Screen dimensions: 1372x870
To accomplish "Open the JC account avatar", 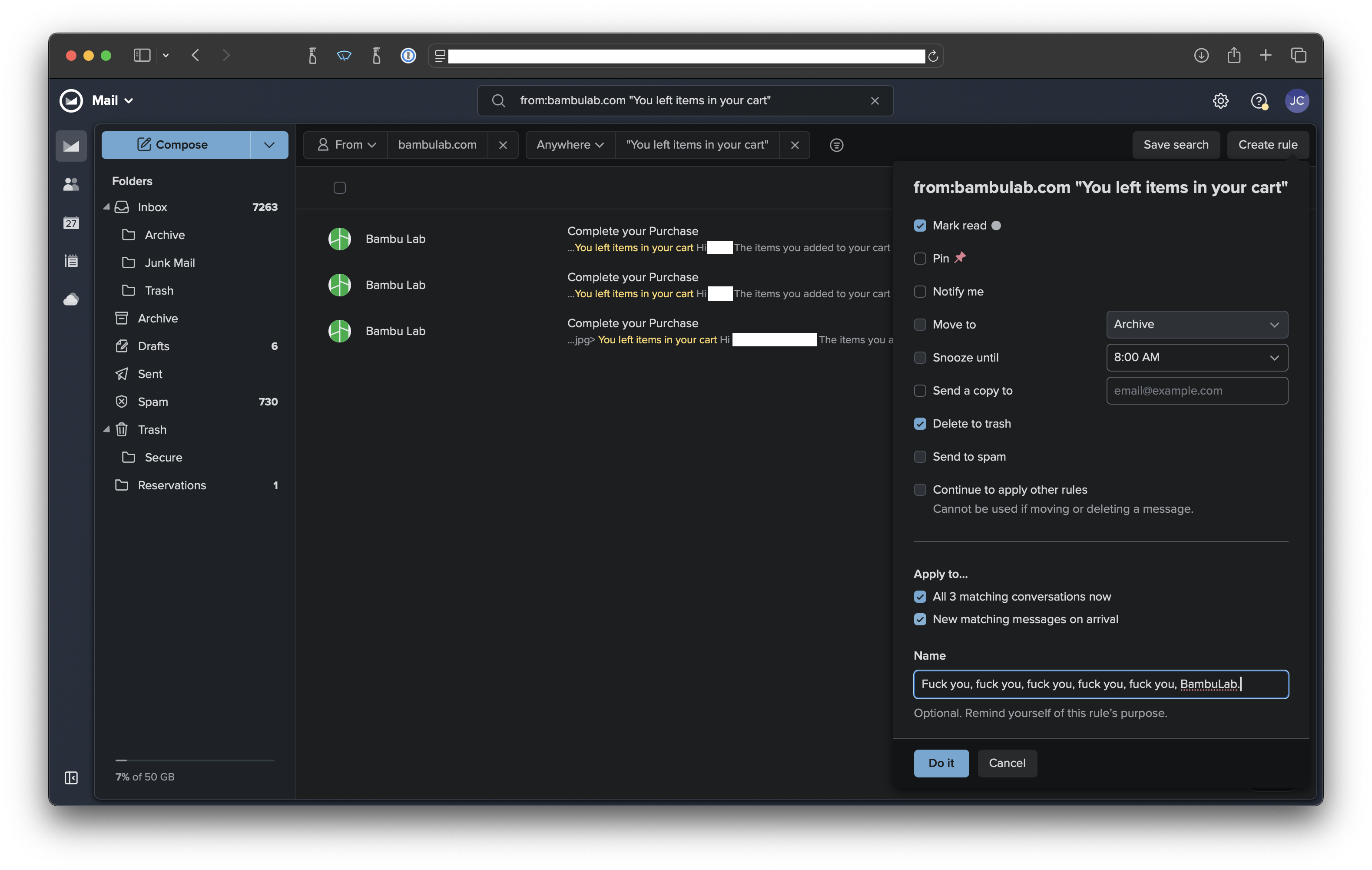I will coord(1297,101).
